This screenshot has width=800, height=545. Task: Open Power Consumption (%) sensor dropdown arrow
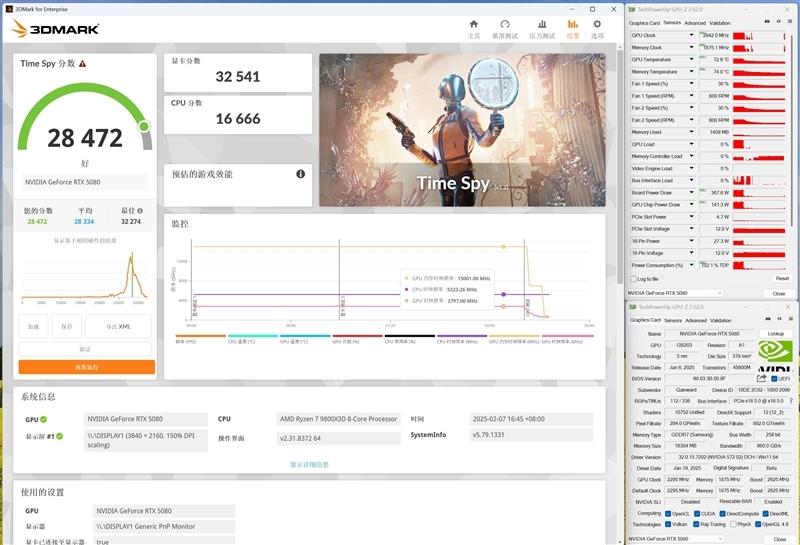point(691,265)
